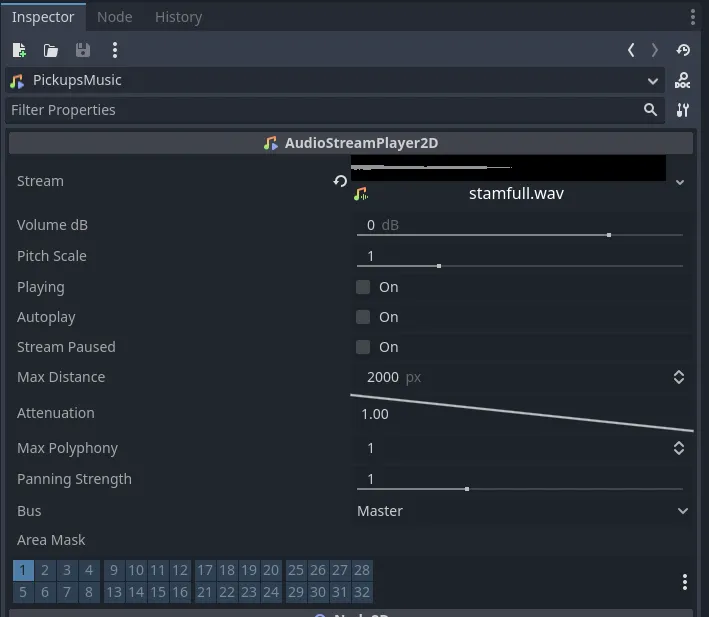Load an existing resource folder icon
Screen dimensions: 709x617
pos(51,50)
